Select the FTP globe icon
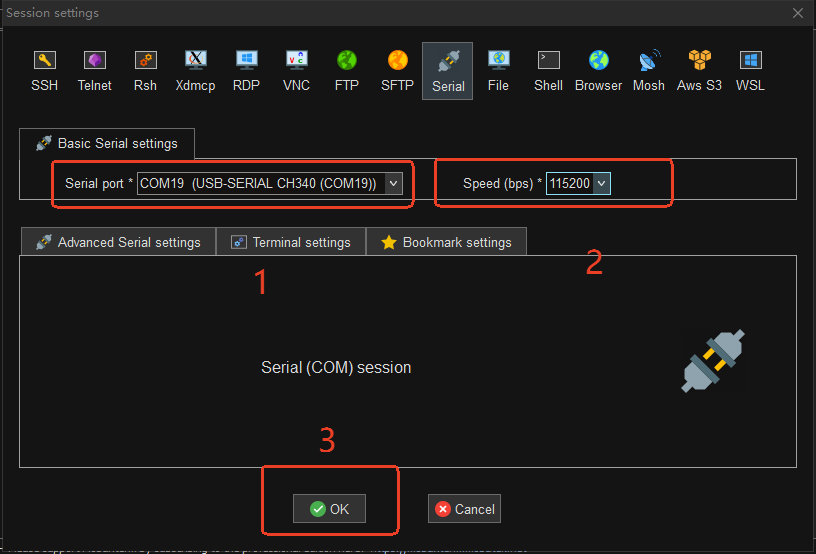 [x=347, y=71]
